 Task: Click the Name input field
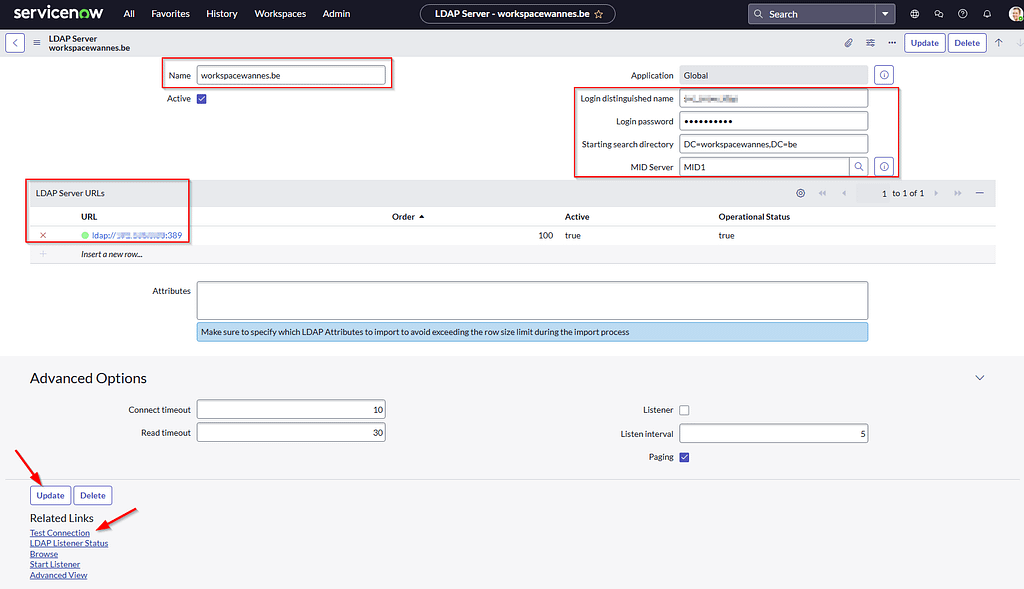[x=291, y=75]
